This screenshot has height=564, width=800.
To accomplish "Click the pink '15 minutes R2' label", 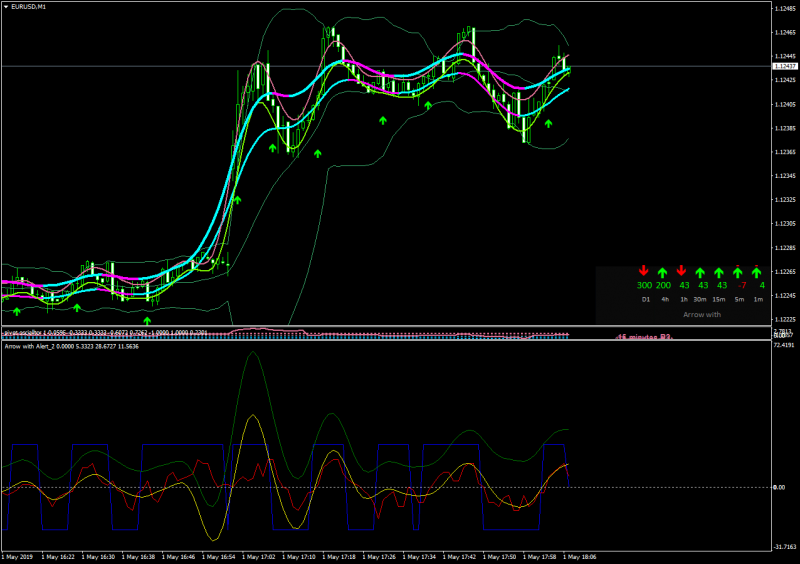I will (x=644, y=337).
